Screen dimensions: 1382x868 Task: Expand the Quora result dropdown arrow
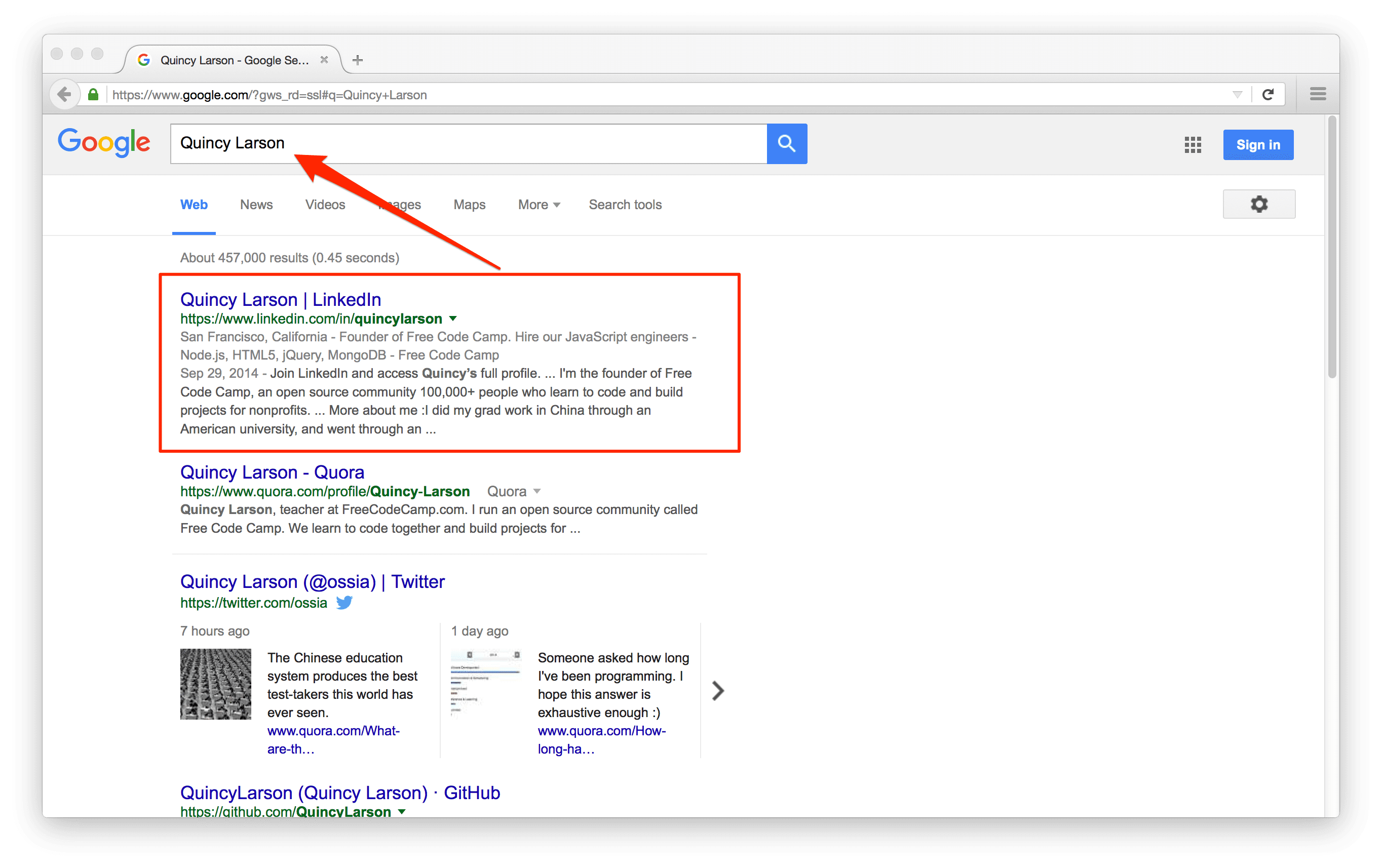[x=537, y=491]
